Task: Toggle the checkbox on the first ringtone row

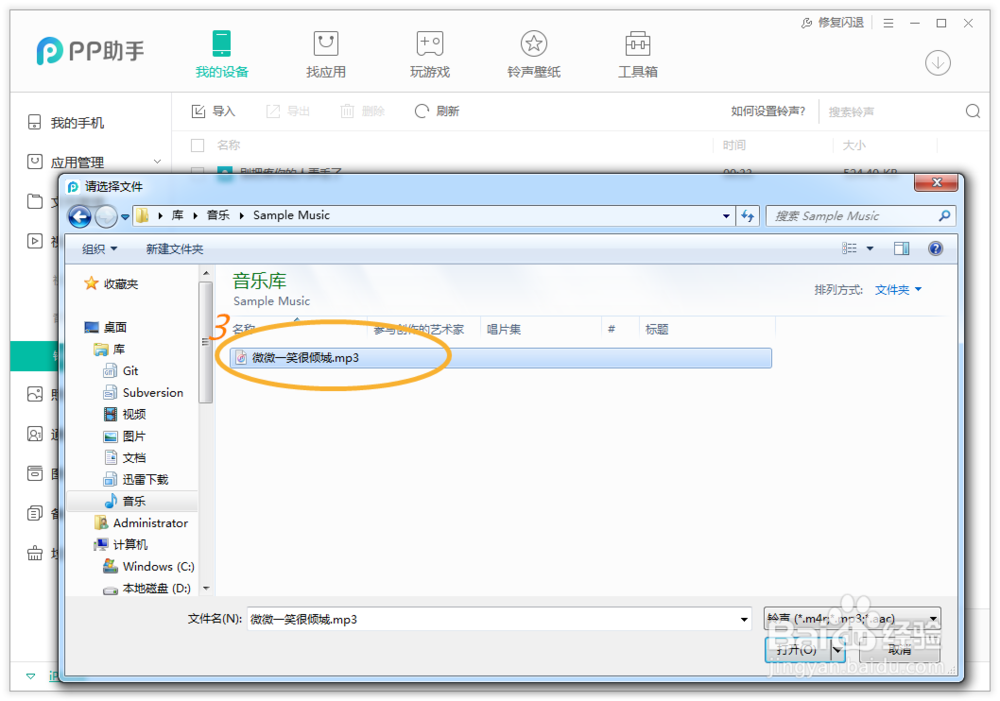Action: pos(196,172)
